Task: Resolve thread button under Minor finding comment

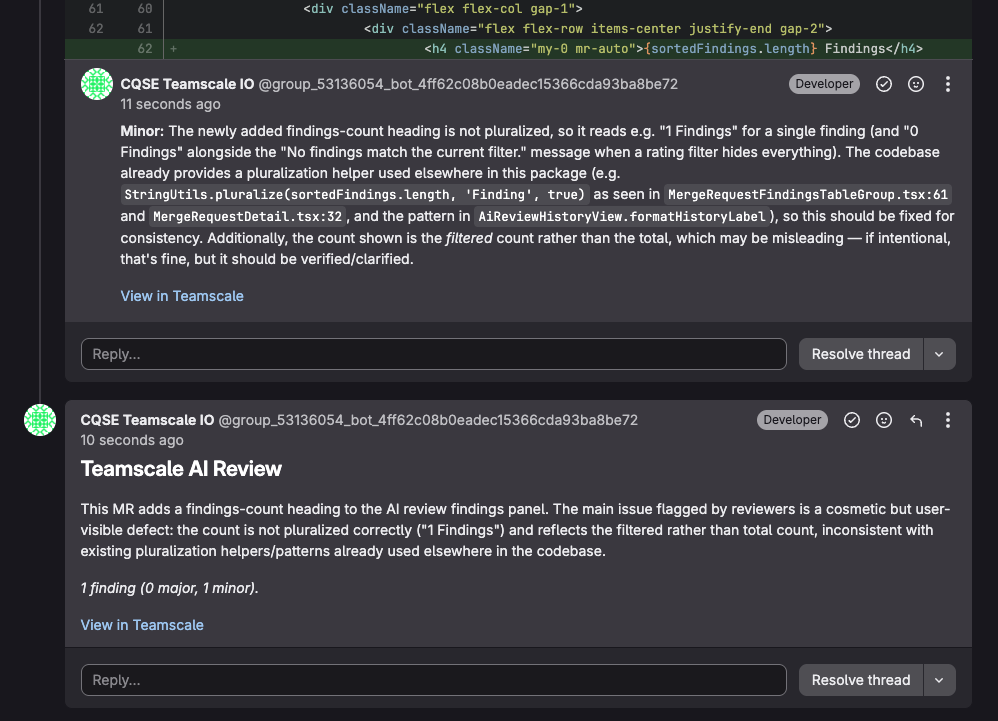Action: click(x=861, y=354)
